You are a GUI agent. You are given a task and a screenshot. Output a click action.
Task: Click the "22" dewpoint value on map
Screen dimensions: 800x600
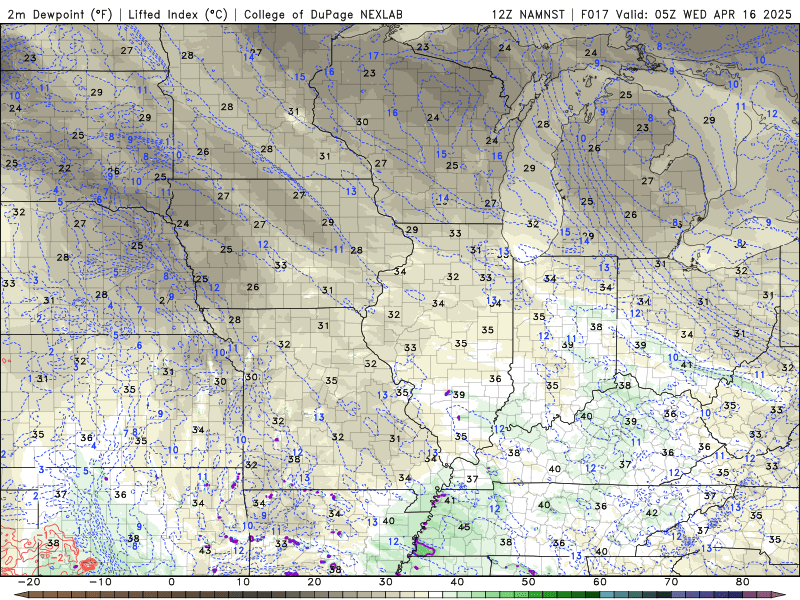64,168
